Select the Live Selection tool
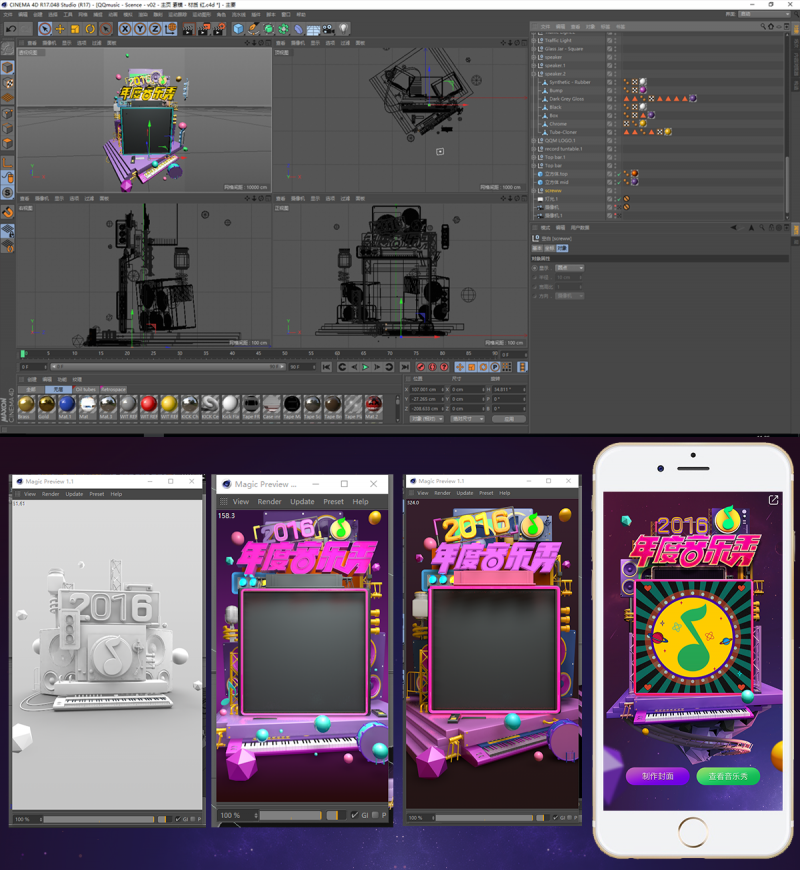Viewport: 800px width, 870px height. [45, 29]
